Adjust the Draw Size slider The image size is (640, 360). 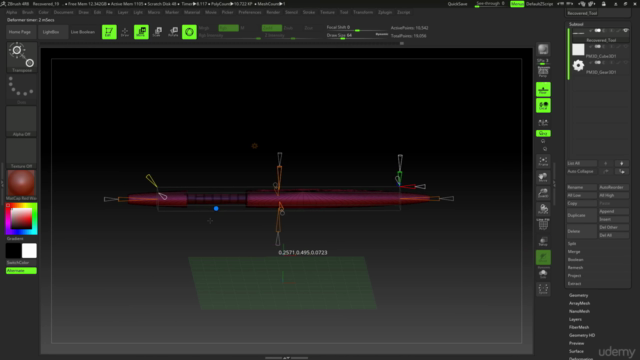tap(358, 36)
